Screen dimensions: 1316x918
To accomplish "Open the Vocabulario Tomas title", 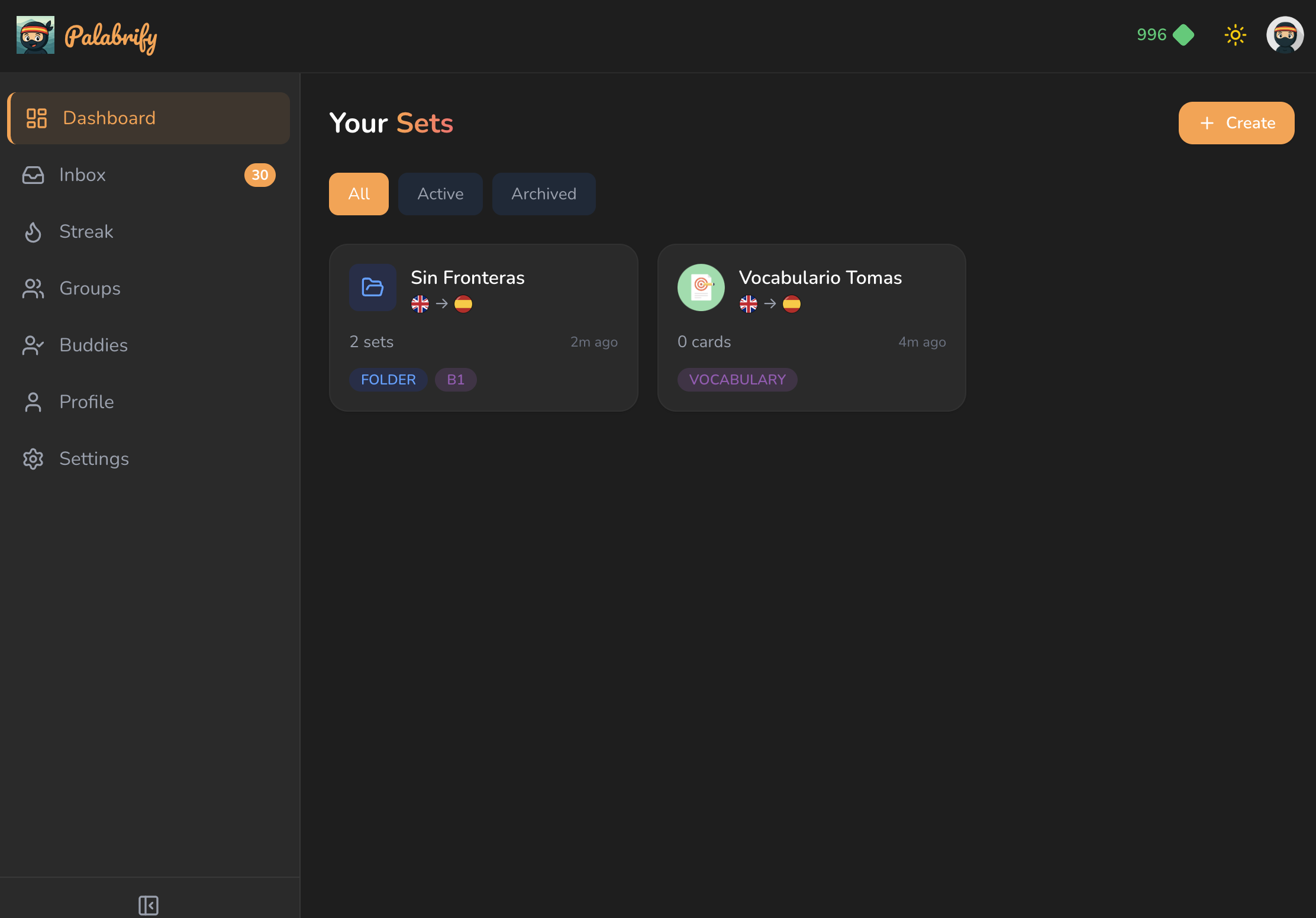I will tap(820, 278).
